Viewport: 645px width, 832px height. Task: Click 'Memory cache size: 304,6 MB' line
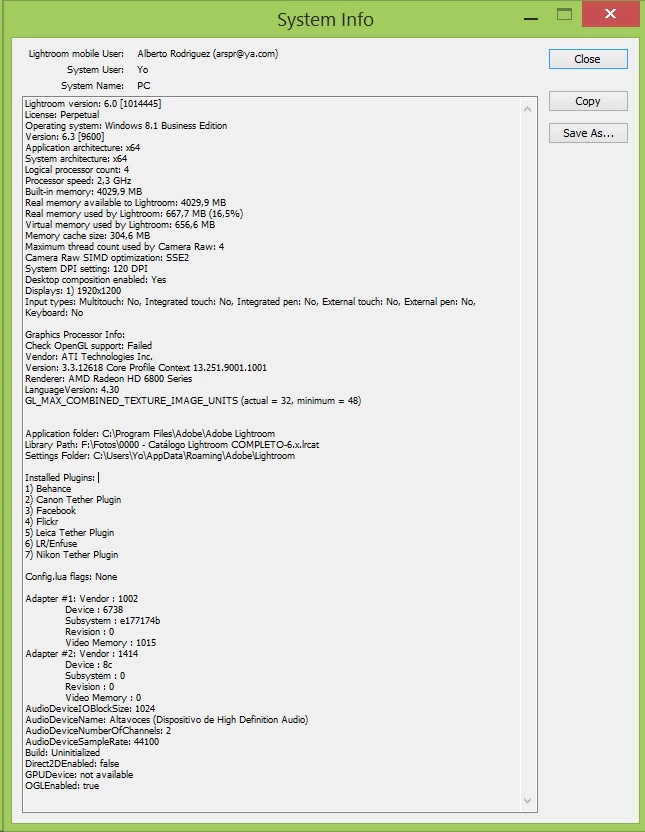point(88,236)
